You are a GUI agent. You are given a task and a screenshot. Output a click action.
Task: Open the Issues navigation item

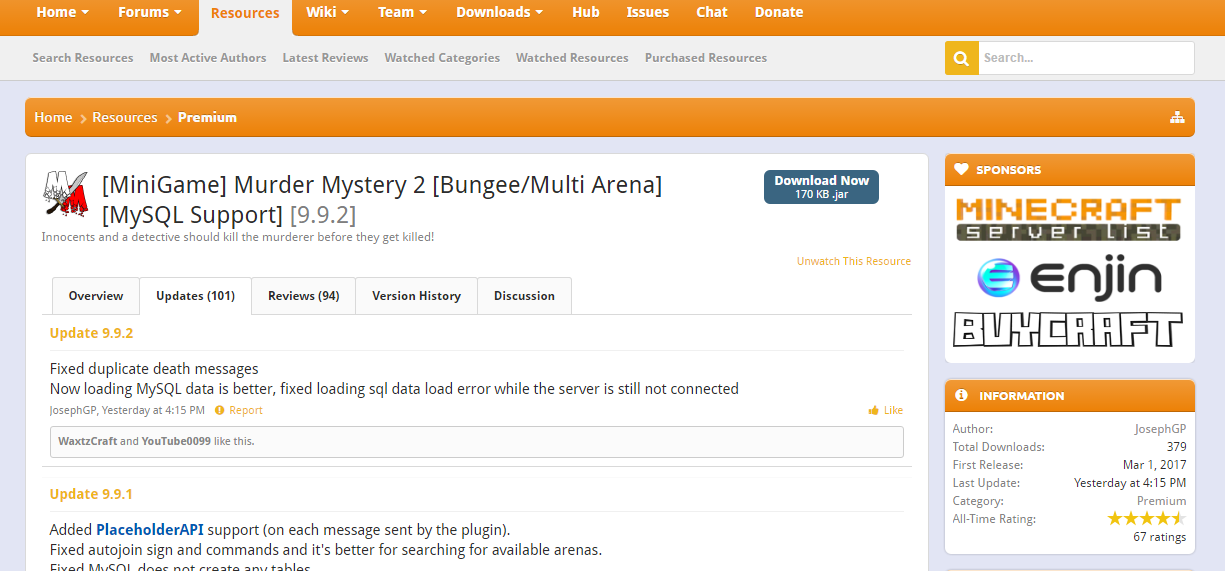click(x=648, y=13)
